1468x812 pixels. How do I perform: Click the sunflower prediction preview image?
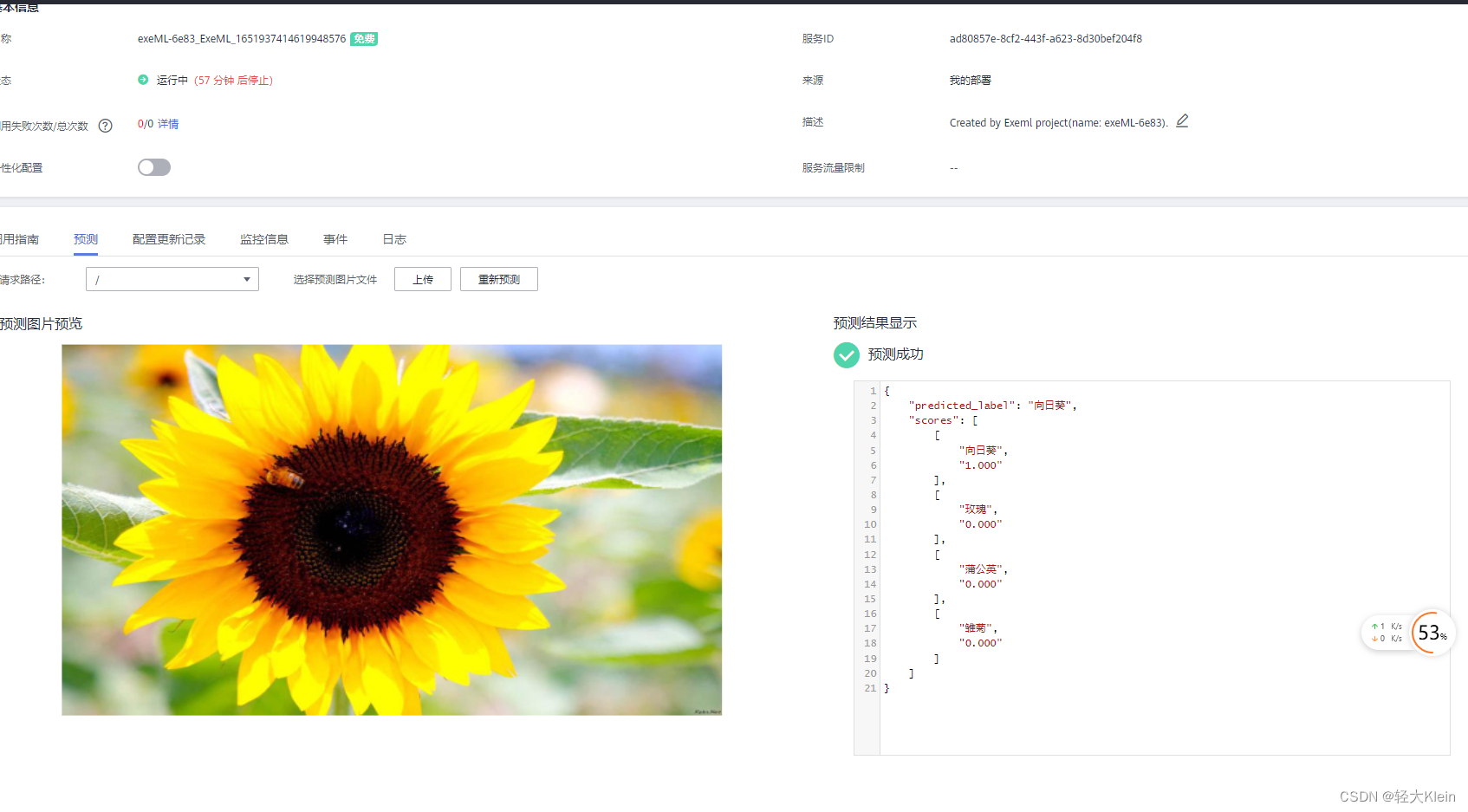click(391, 529)
